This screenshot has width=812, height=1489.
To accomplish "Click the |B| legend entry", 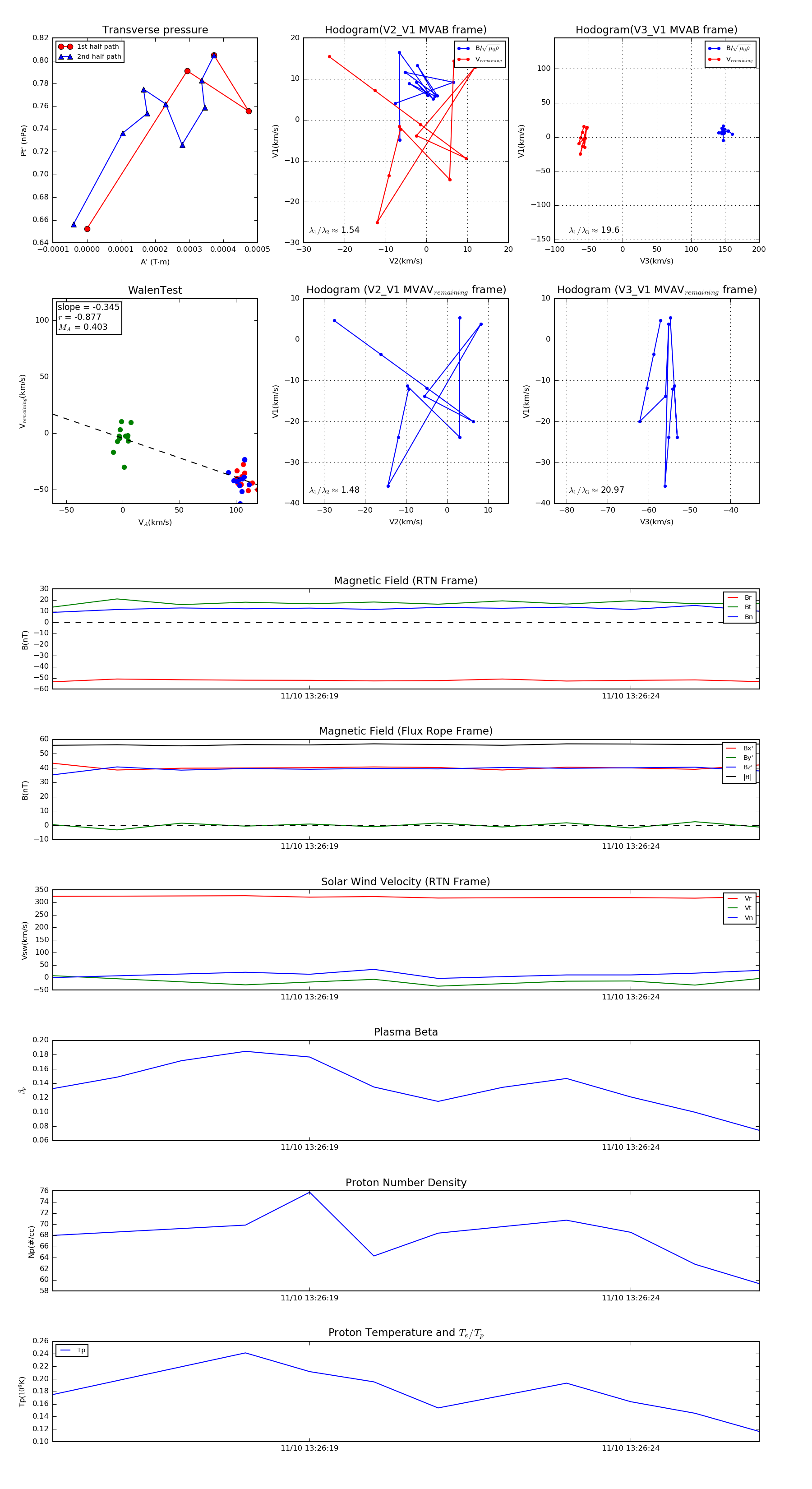I will [x=740, y=777].
